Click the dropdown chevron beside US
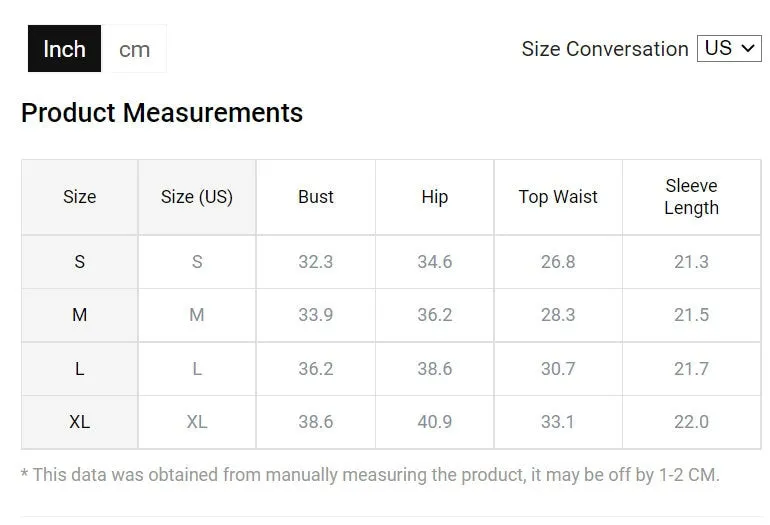Screen dimensions: 770x525 [x=748, y=48]
